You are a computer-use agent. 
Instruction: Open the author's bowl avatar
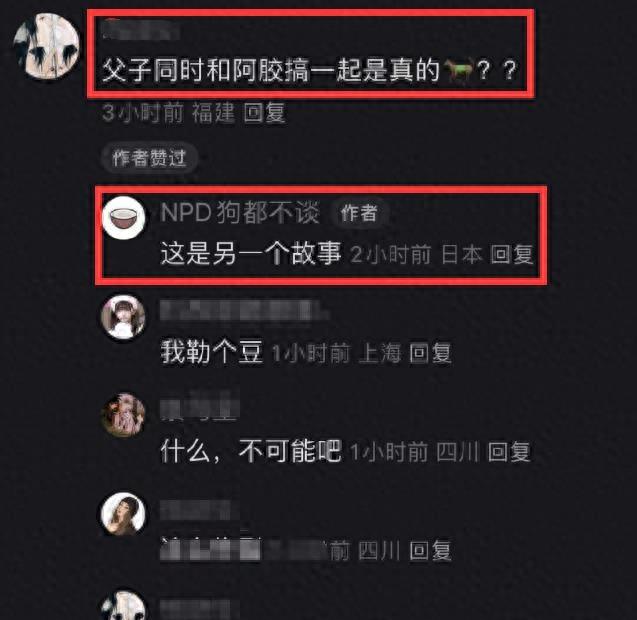pyautogui.click(x=123, y=217)
